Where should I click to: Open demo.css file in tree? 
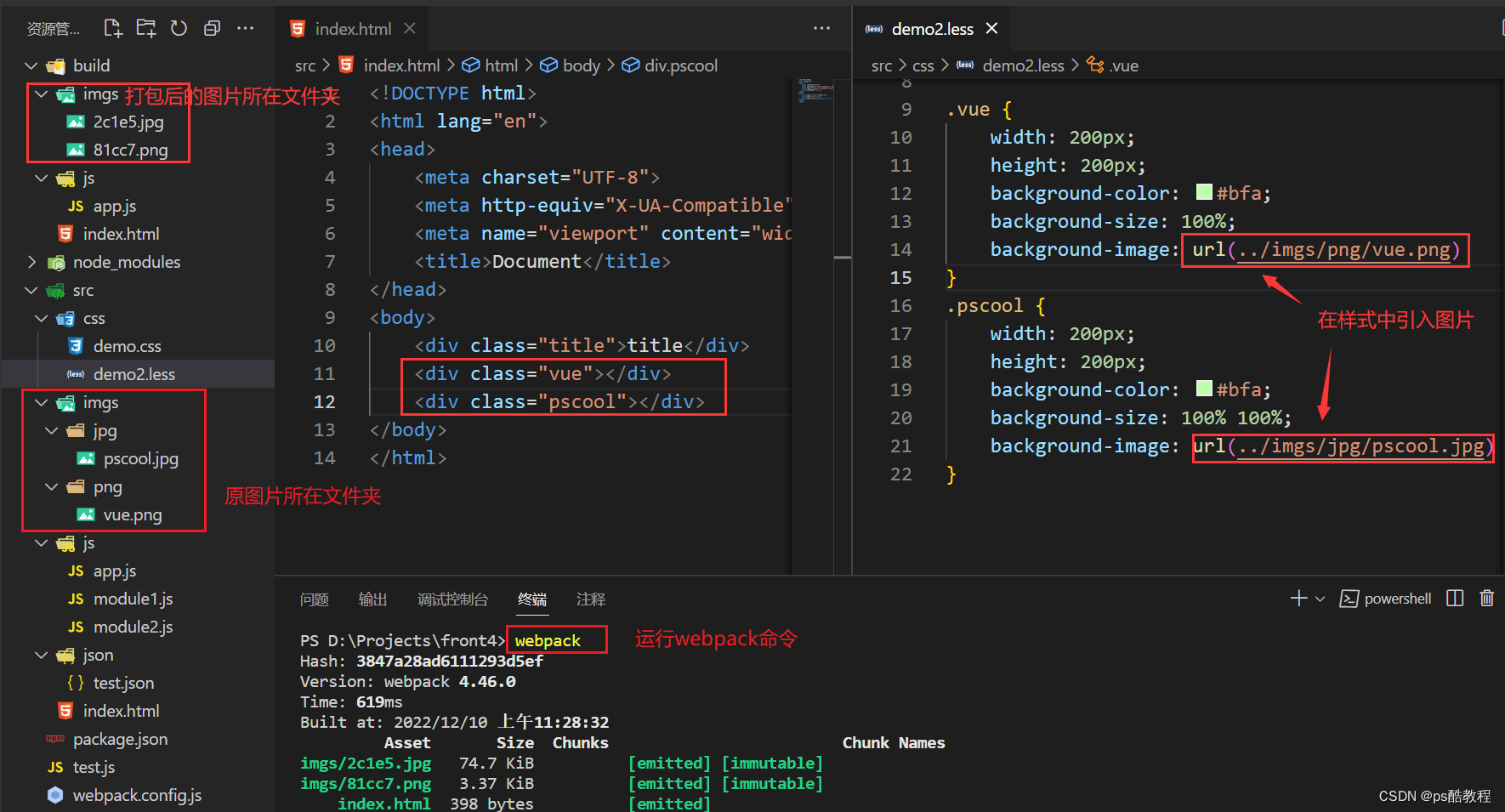pos(127,346)
